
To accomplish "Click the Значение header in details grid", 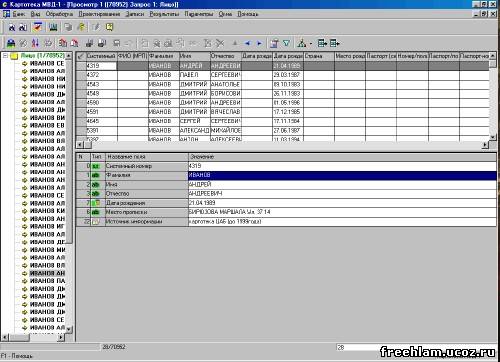I will click(x=342, y=157).
